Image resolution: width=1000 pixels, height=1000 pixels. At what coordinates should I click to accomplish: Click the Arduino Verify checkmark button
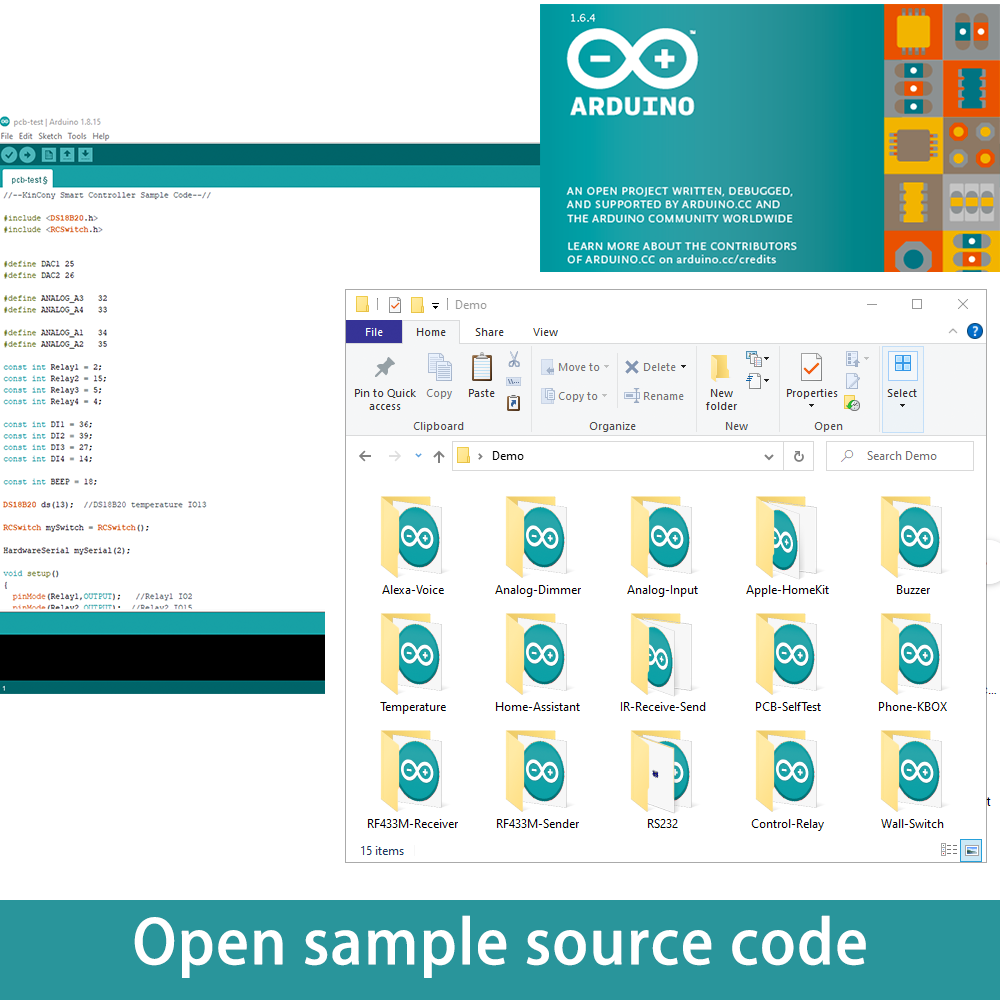click(10, 154)
